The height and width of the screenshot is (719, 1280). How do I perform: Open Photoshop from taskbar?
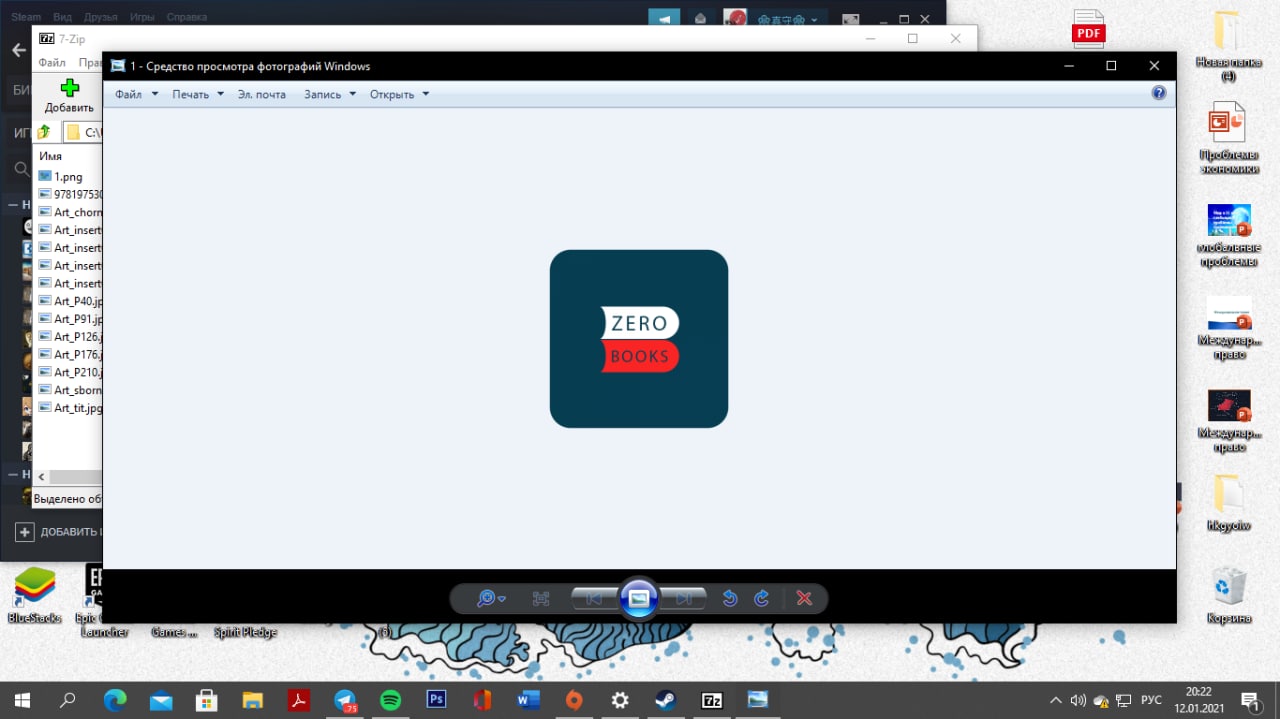[x=437, y=700]
